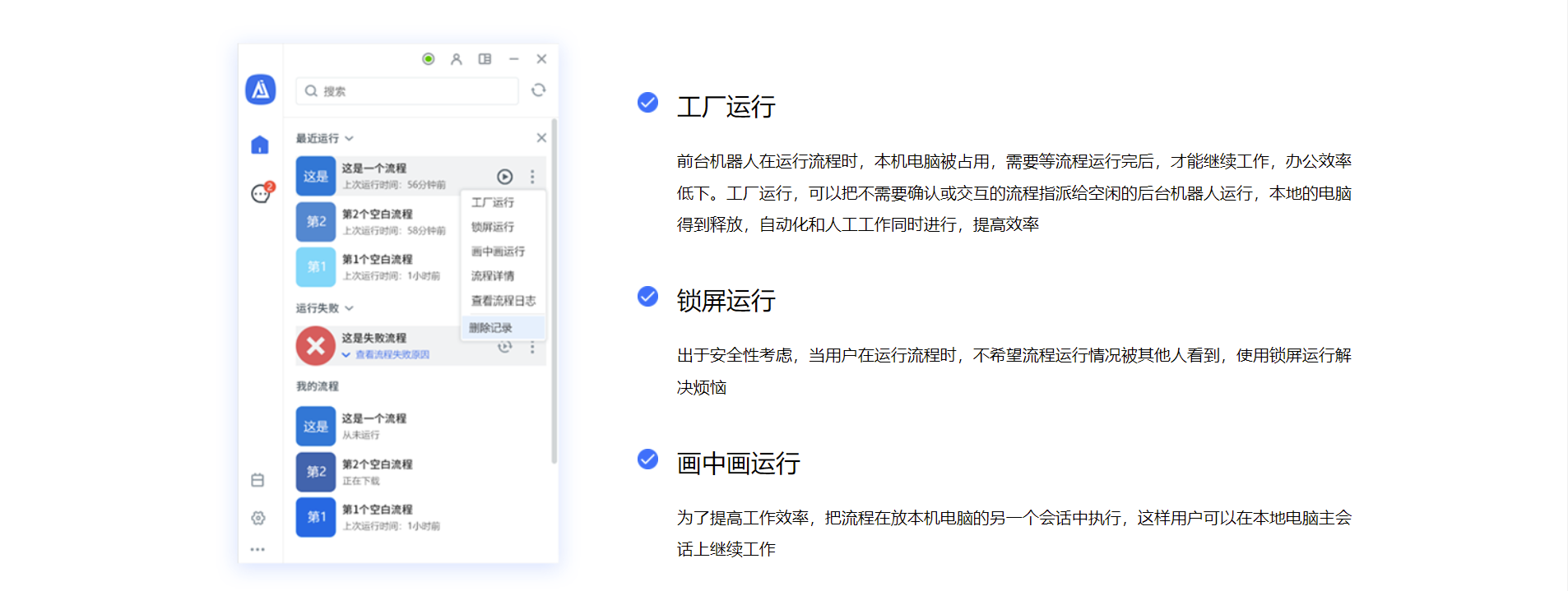This screenshot has height=591, width=1568.
Task: Run the first recent flow with play icon
Action: click(504, 177)
